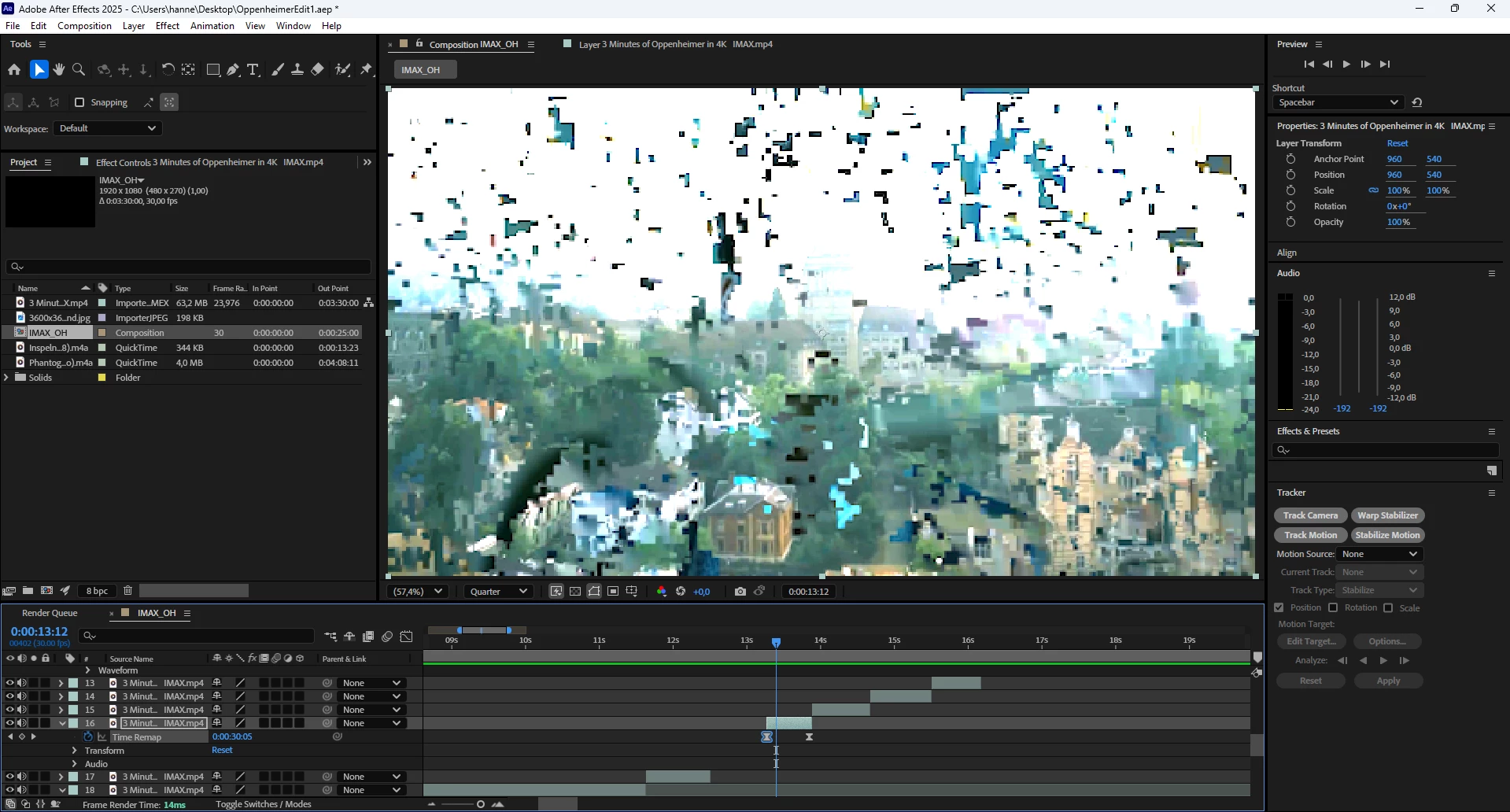Click Reset link in Layer Transform
1510x812 pixels.
point(1397,143)
